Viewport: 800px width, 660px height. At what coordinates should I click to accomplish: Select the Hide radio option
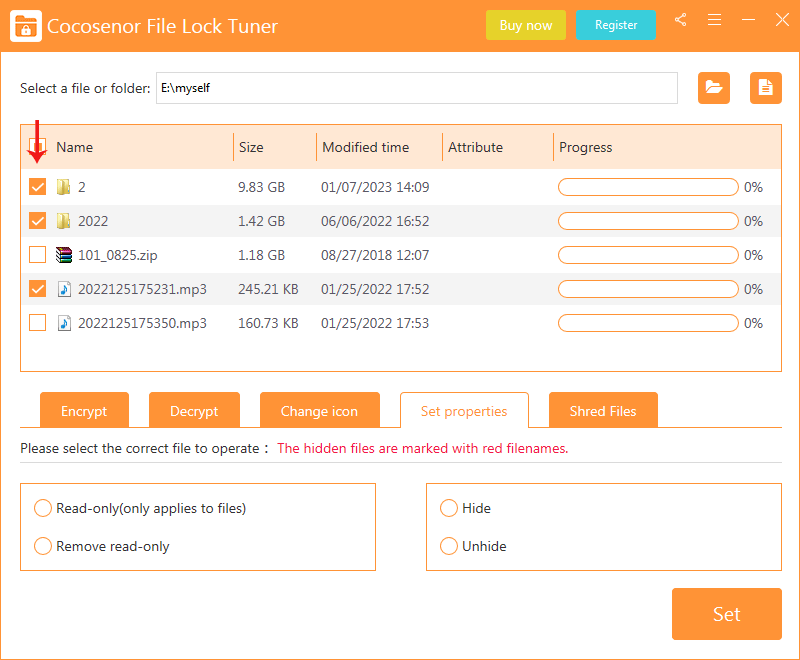[449, 508]
